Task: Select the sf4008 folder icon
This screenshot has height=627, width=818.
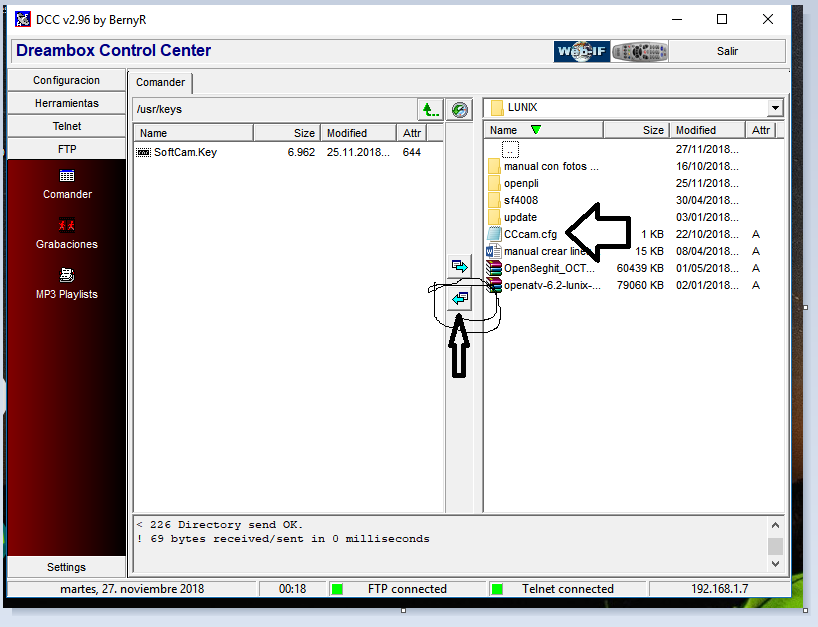Action: click(494, 200)
